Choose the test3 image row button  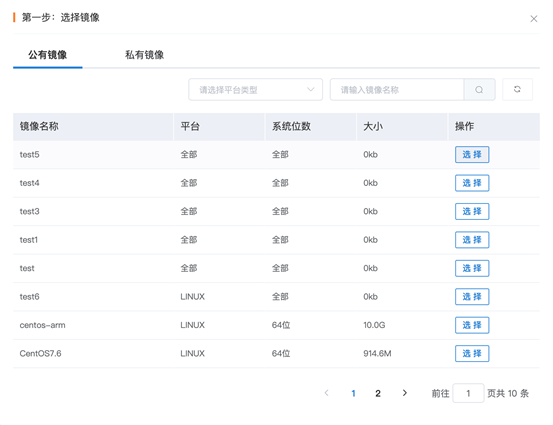click(x=472, y=211)
